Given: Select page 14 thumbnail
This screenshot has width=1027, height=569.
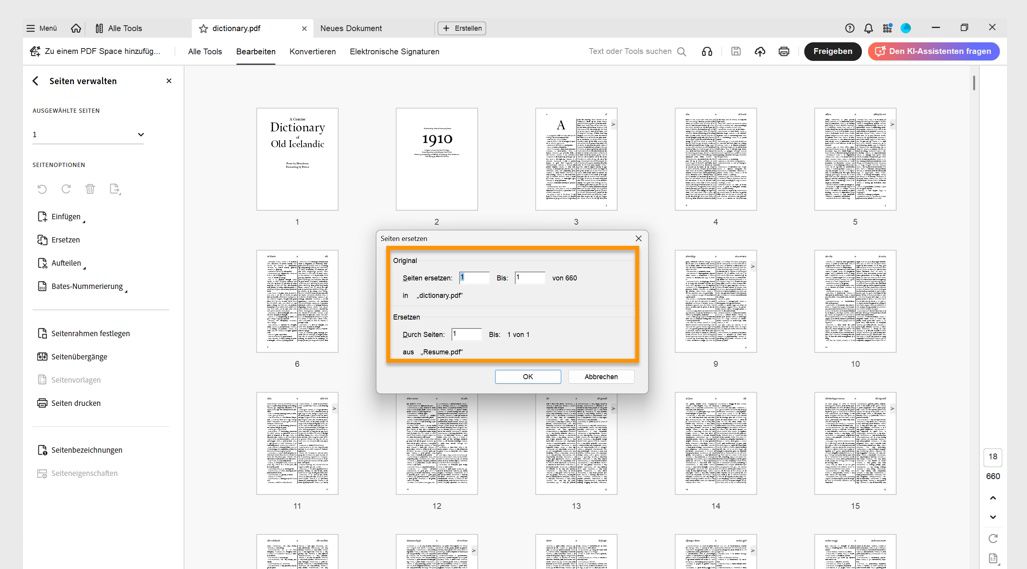Looking at the screenshot, I should coord(716,443).
